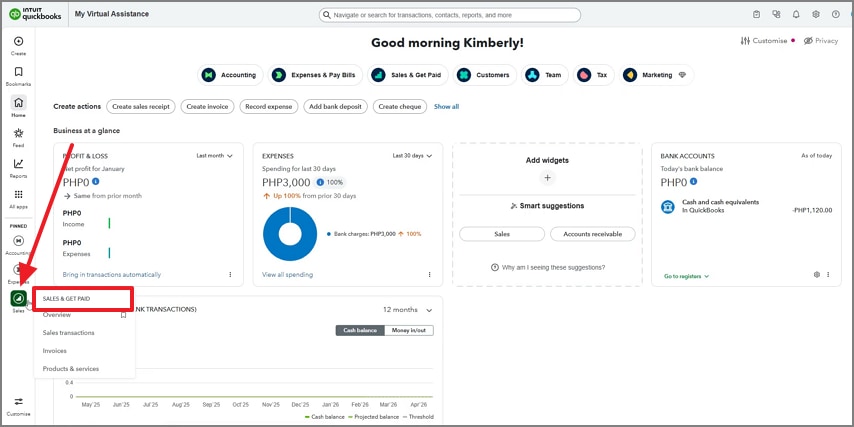Open the Feed sidebar icon
The image size is (854, 427).
(19, 133)
